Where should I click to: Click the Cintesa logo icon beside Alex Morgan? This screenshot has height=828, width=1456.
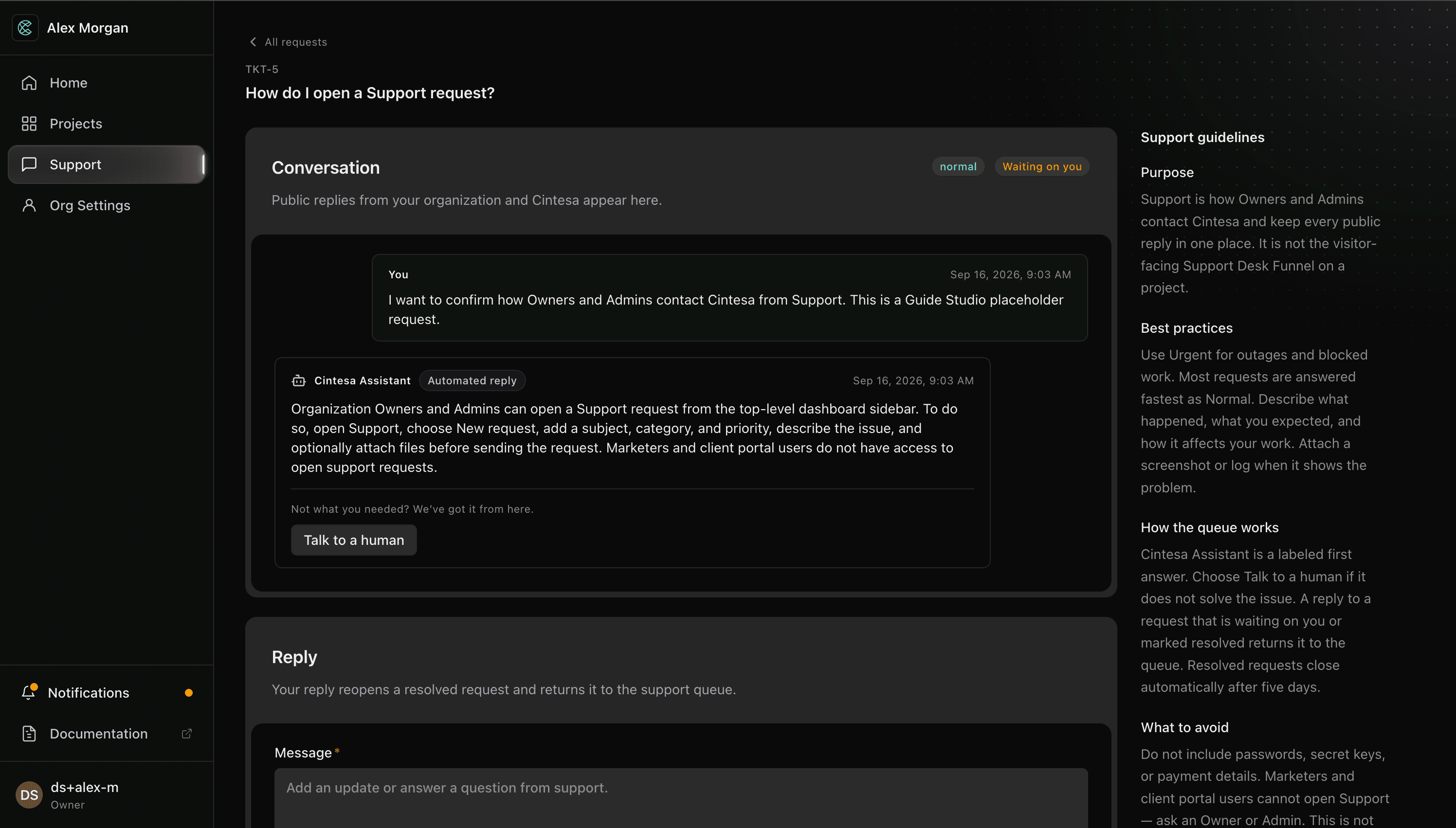(x=25, y=27)
